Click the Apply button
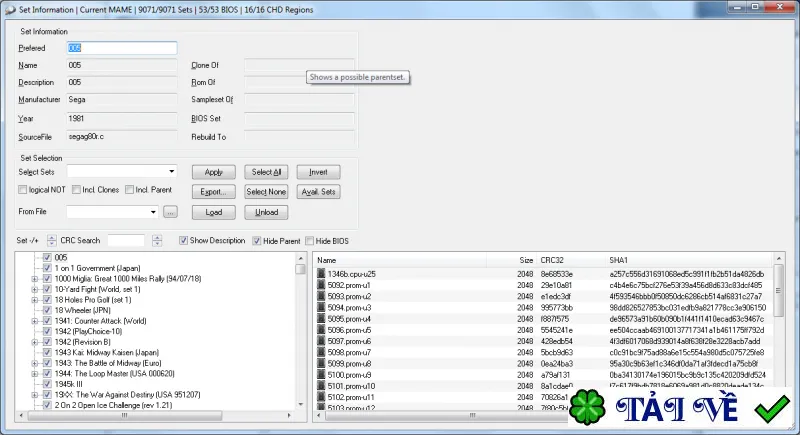The width and height of the screenshot is (800, 435). point(214,172)
